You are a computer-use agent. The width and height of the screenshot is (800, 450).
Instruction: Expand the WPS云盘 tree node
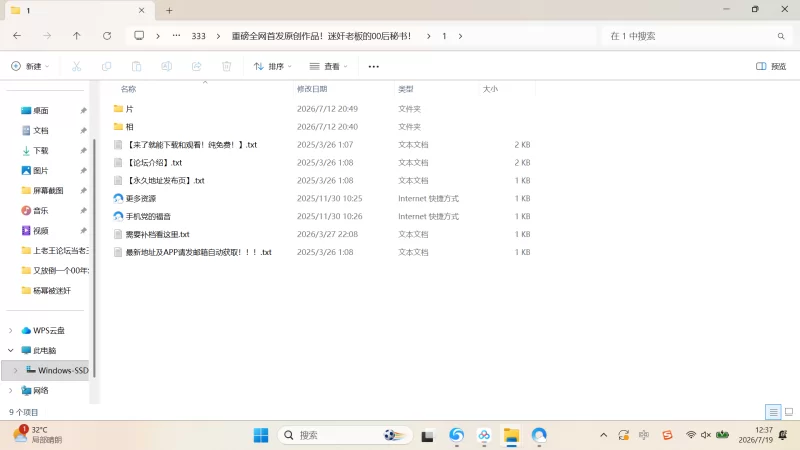(11, 331)
